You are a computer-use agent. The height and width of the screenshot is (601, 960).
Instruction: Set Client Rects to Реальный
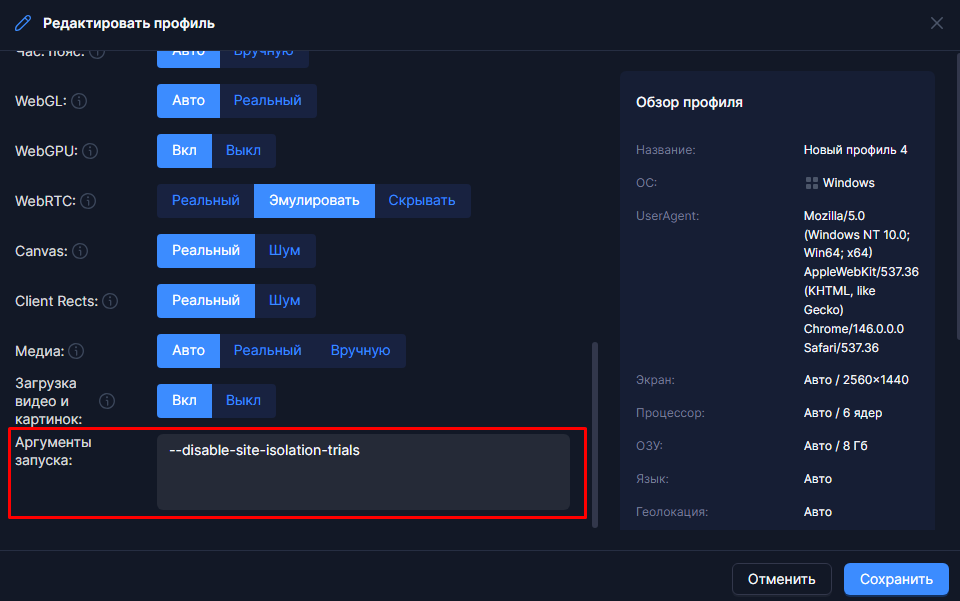206,300
